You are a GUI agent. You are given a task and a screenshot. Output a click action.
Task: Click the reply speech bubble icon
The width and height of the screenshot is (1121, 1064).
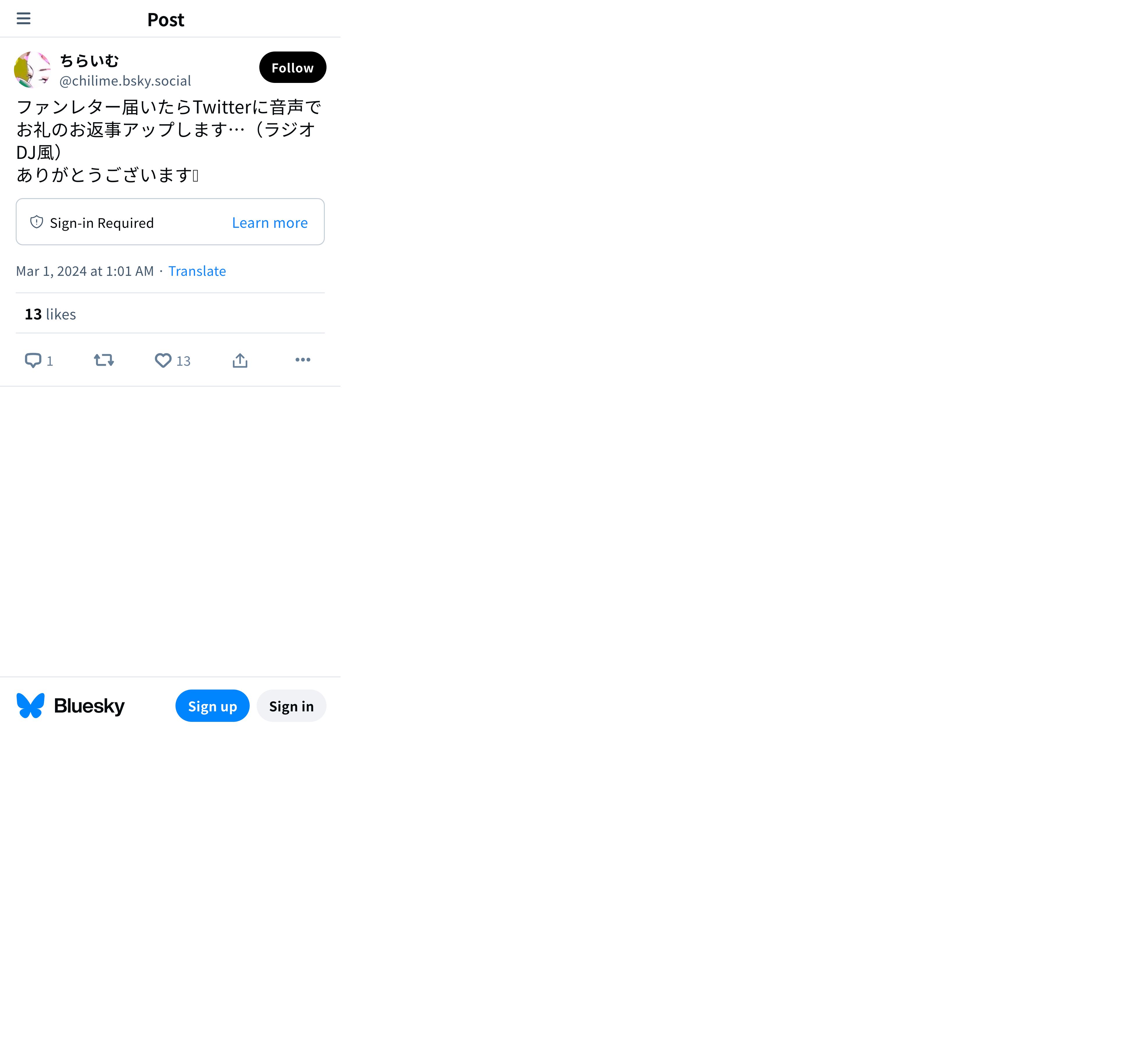click(33, 361)
